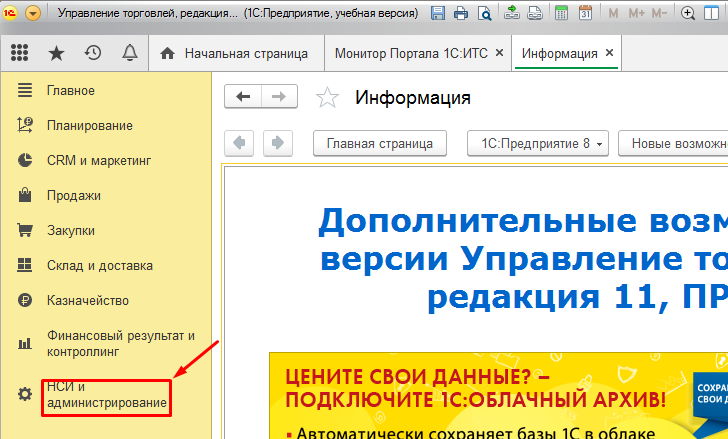Click the Планирование chart icon

[25, 125]
